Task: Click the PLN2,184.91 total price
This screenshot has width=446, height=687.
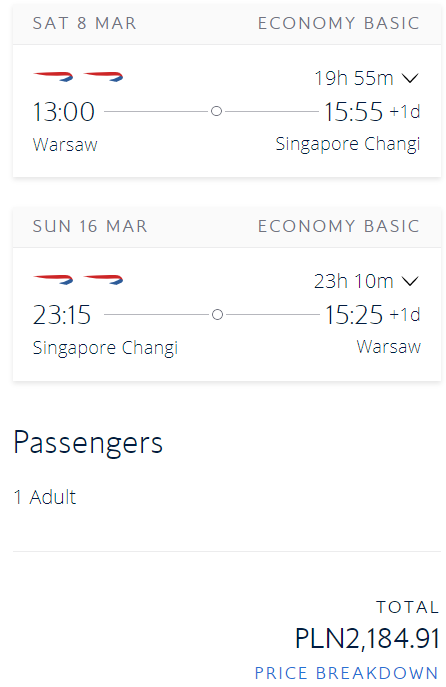Action: (367, 638)
